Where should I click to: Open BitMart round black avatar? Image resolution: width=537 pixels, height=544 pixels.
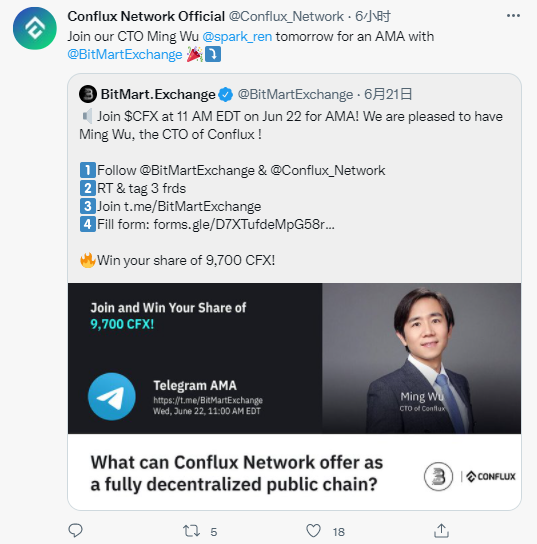pyautogui.click(x=88, y=94)
